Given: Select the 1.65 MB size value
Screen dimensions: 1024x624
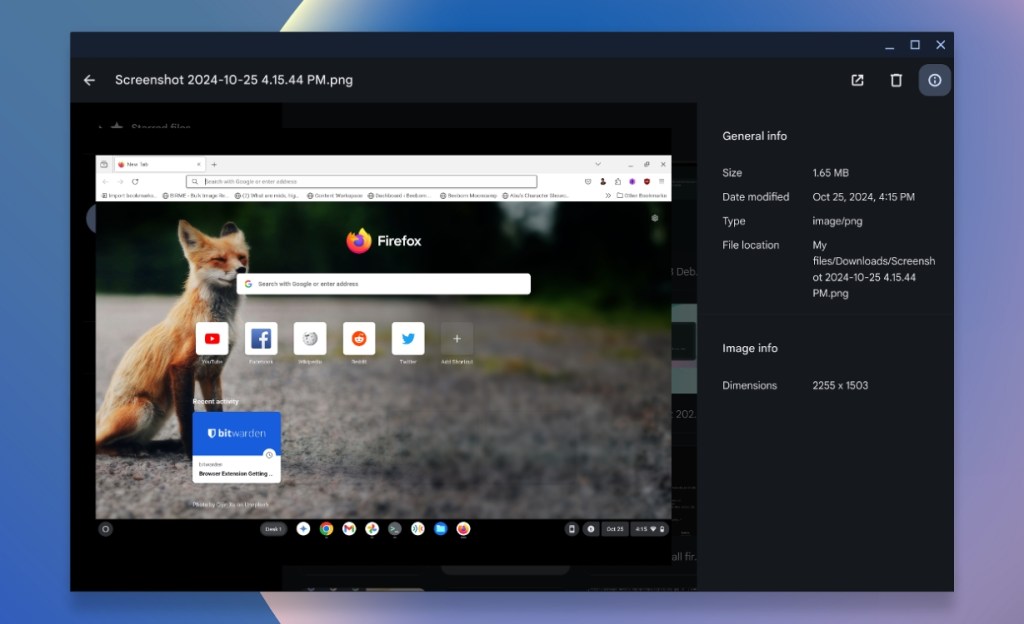Looking at the screenshot, I should 830,173.
